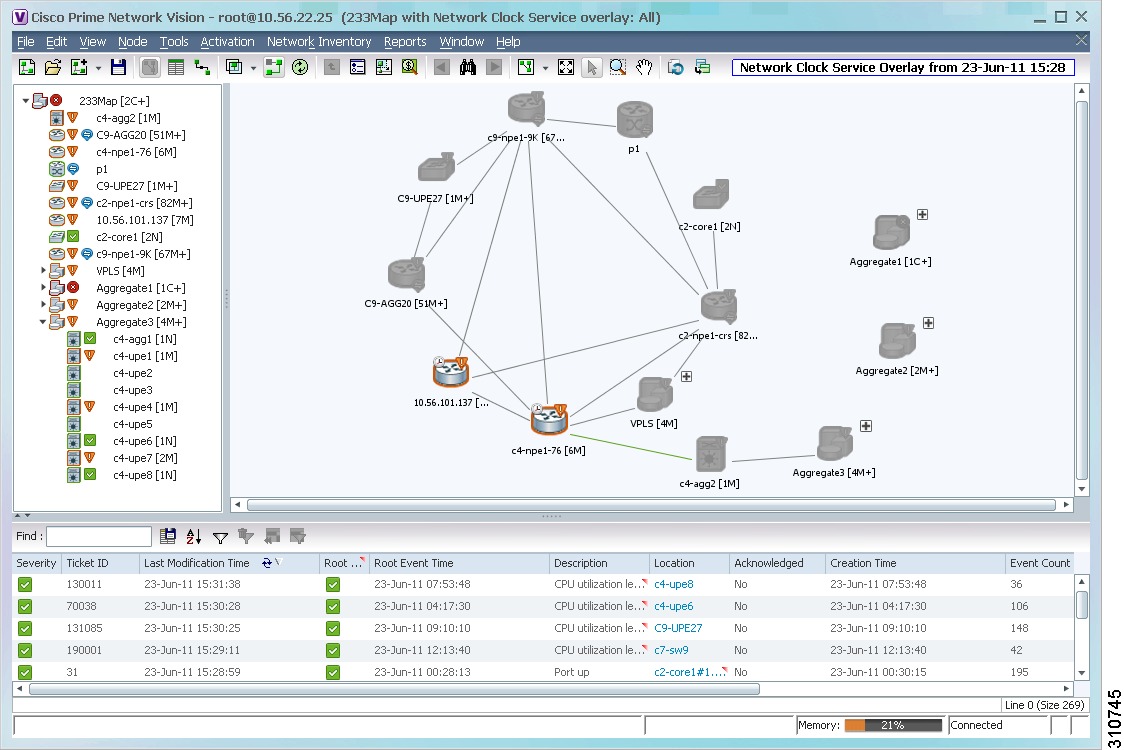Select the c4-upe7 [2M] tree item
1124x750 pixels.
tap(146, 458)
